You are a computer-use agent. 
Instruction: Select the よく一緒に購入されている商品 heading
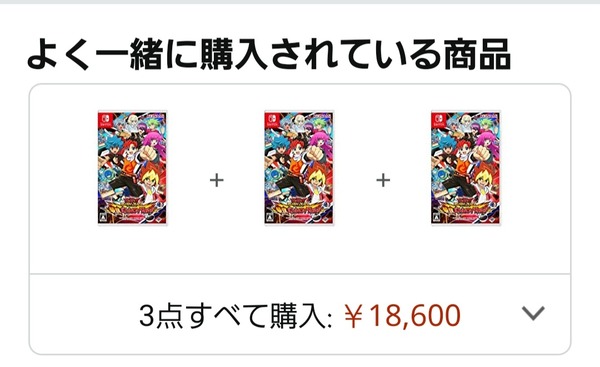[269, 54]
